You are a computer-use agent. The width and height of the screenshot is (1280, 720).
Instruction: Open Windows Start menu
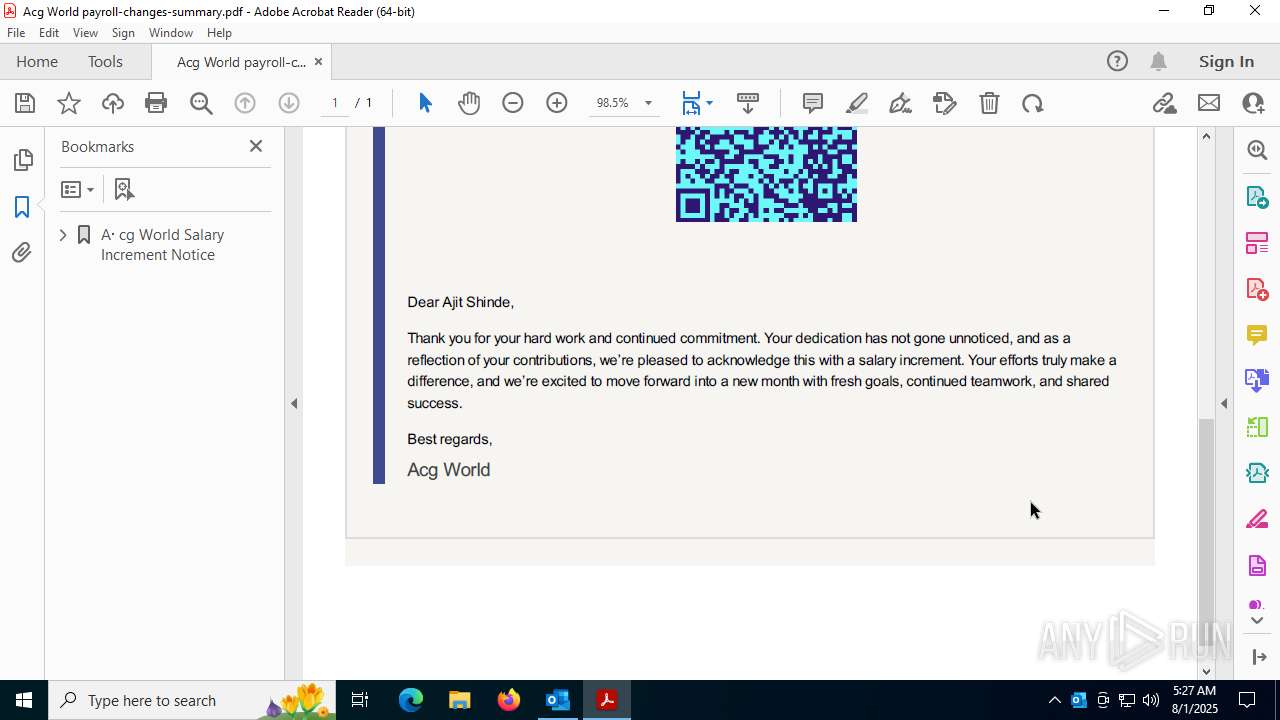click(x=24, y=700)
